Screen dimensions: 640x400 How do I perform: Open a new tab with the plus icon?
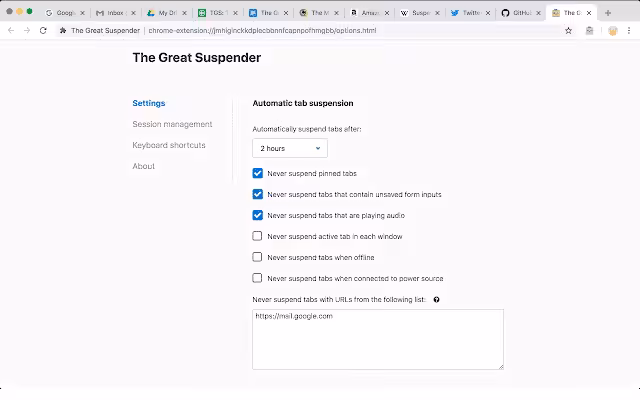pos(608,13)
